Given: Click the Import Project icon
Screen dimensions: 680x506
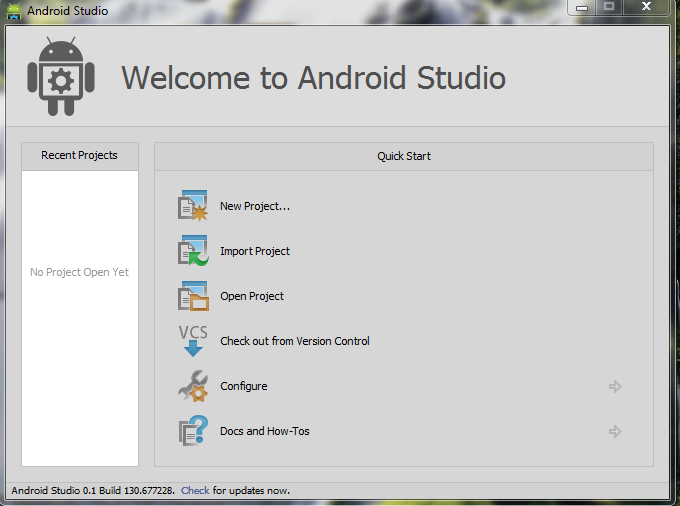Looking at the screenshot, I should click(x=193, y=251).
